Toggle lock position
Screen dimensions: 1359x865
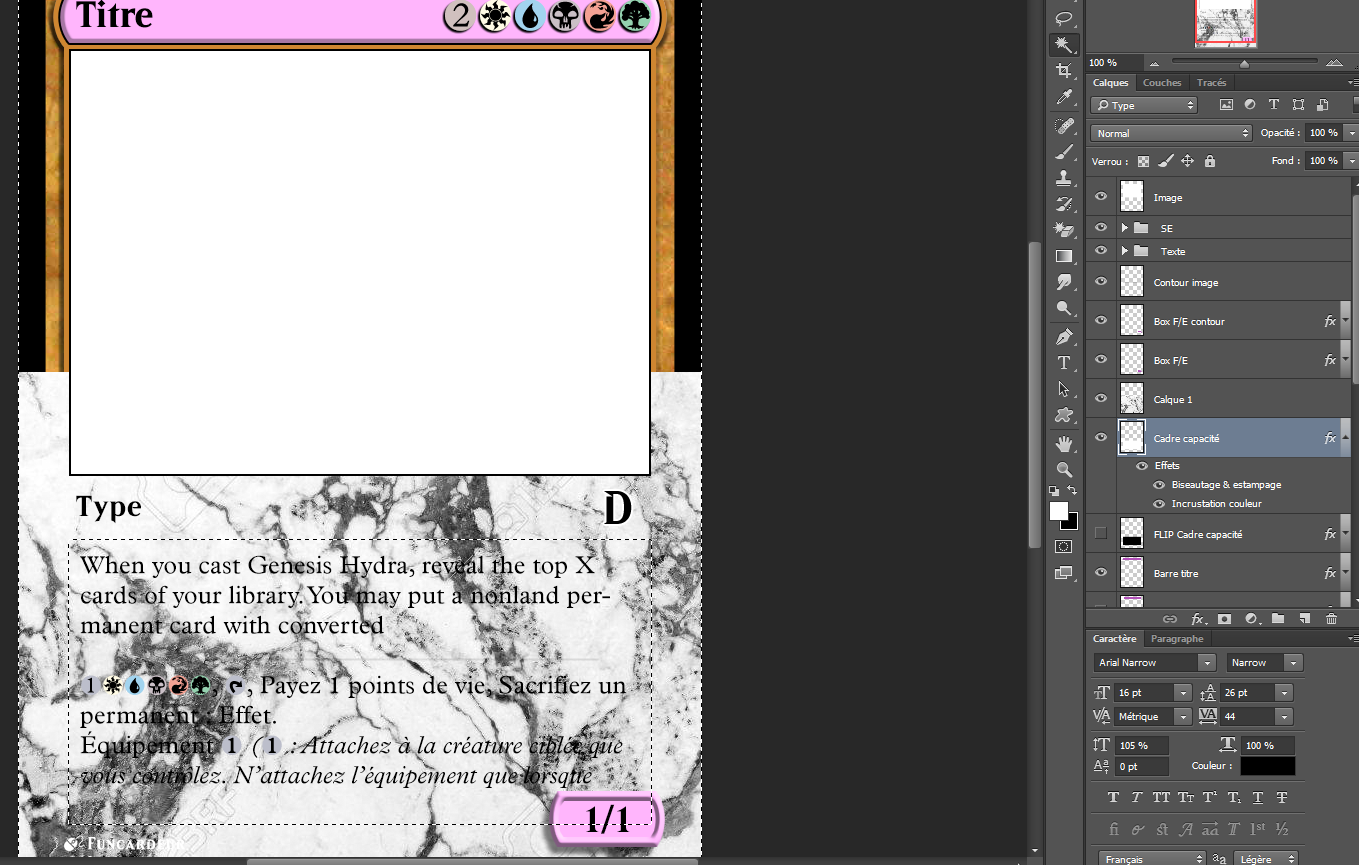(x=1188, y=161)
